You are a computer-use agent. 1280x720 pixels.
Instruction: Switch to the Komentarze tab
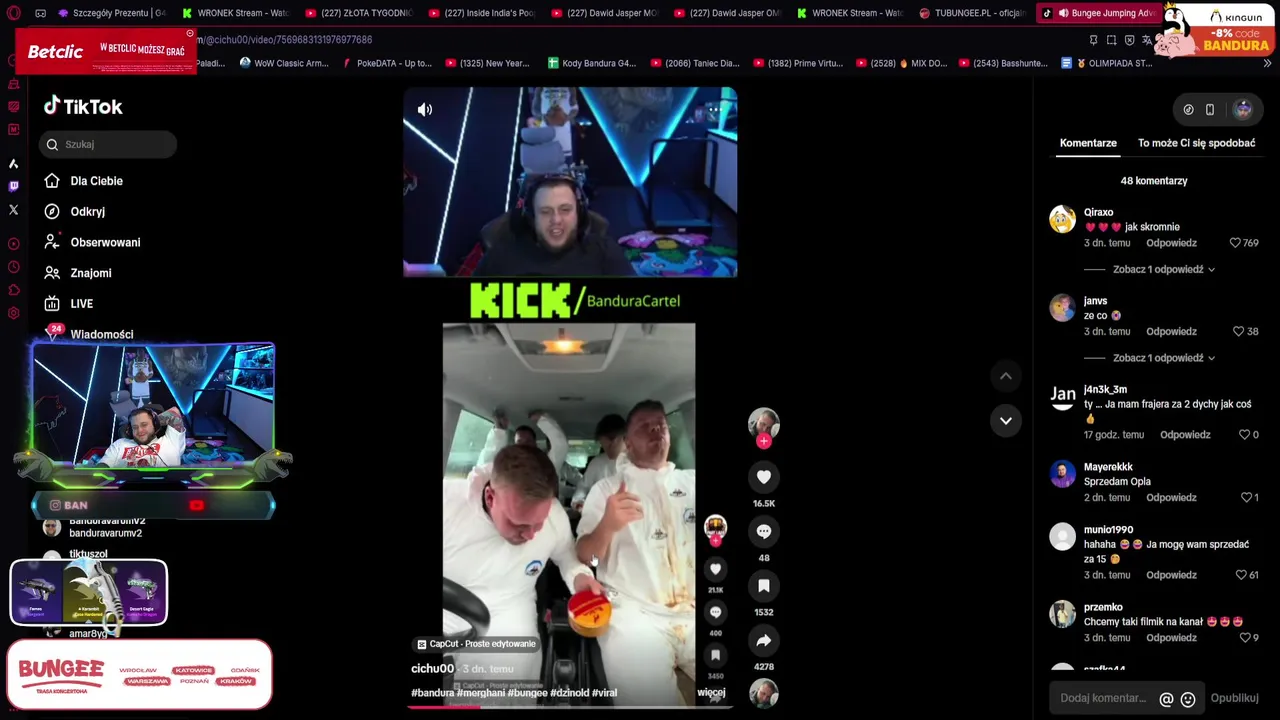click(x=1088, y=143)
